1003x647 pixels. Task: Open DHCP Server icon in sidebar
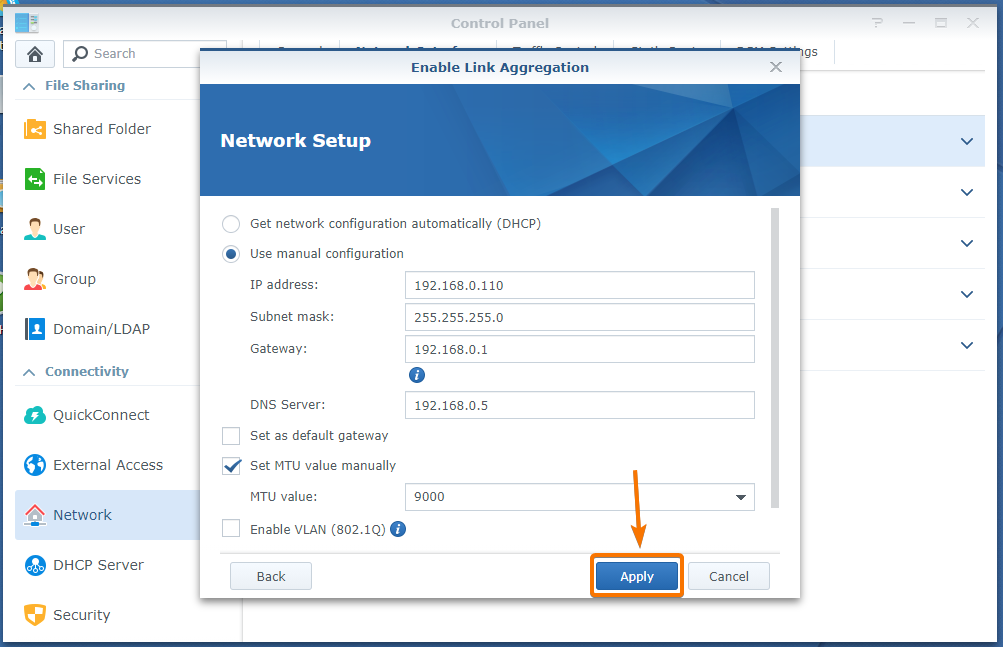pyautogui.click(x=35, y=565)
